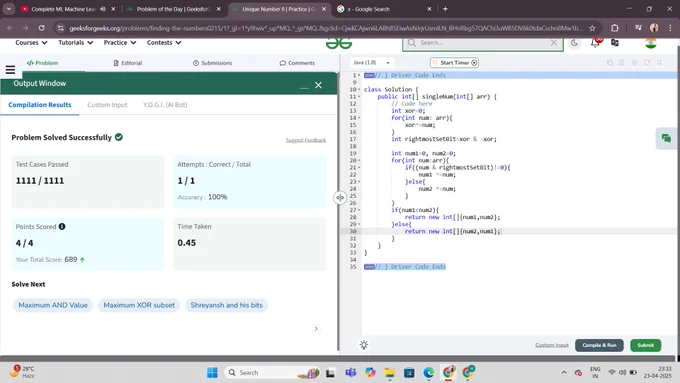Bookmark this page with star icon
The width and height of the screenshot is (680, 383).
click(592, 28)
